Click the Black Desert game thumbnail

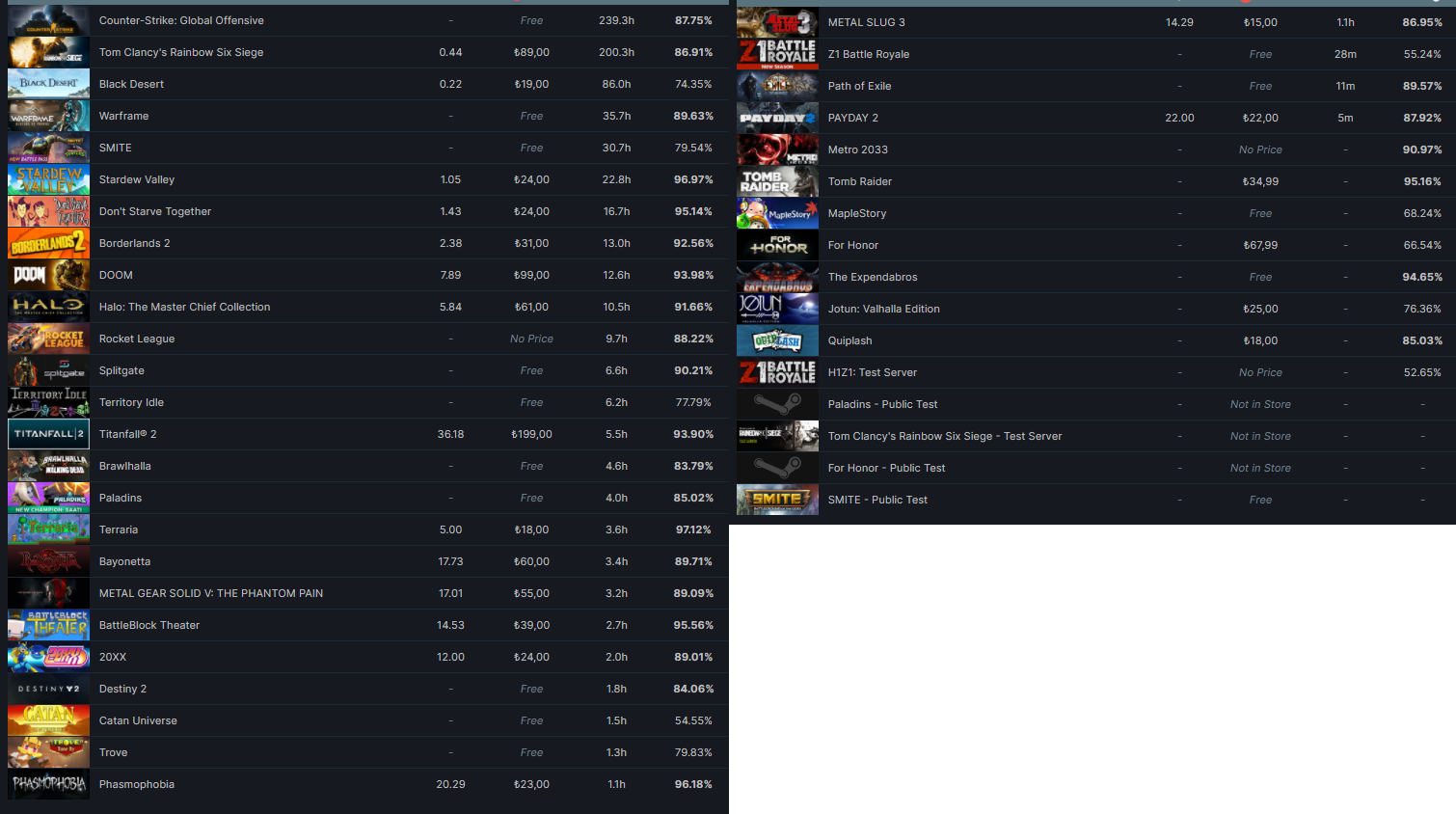click(x=48, y=84)
